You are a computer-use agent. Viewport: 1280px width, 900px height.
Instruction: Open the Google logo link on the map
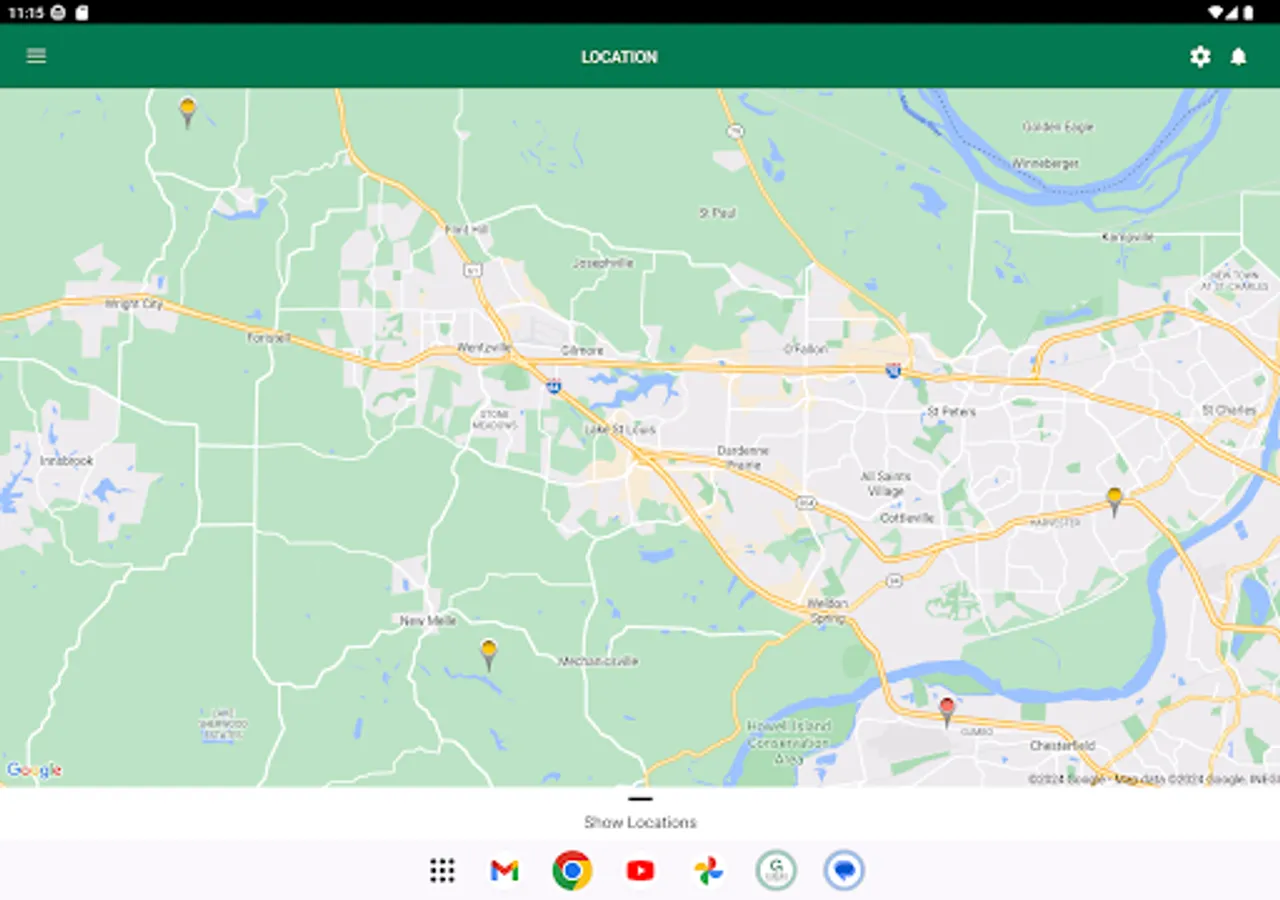(34, 770)
